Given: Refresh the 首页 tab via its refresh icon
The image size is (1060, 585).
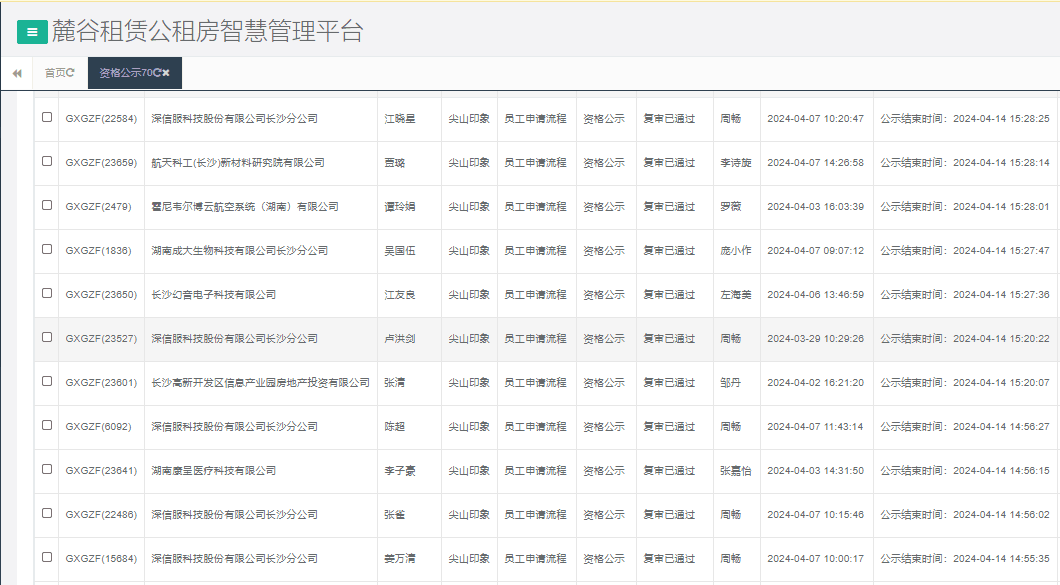Looking at the screenshot, I should click(x=70, y=72).
